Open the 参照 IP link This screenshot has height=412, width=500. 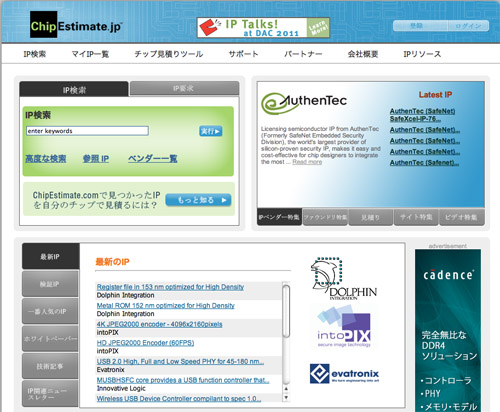pos(96,159)
